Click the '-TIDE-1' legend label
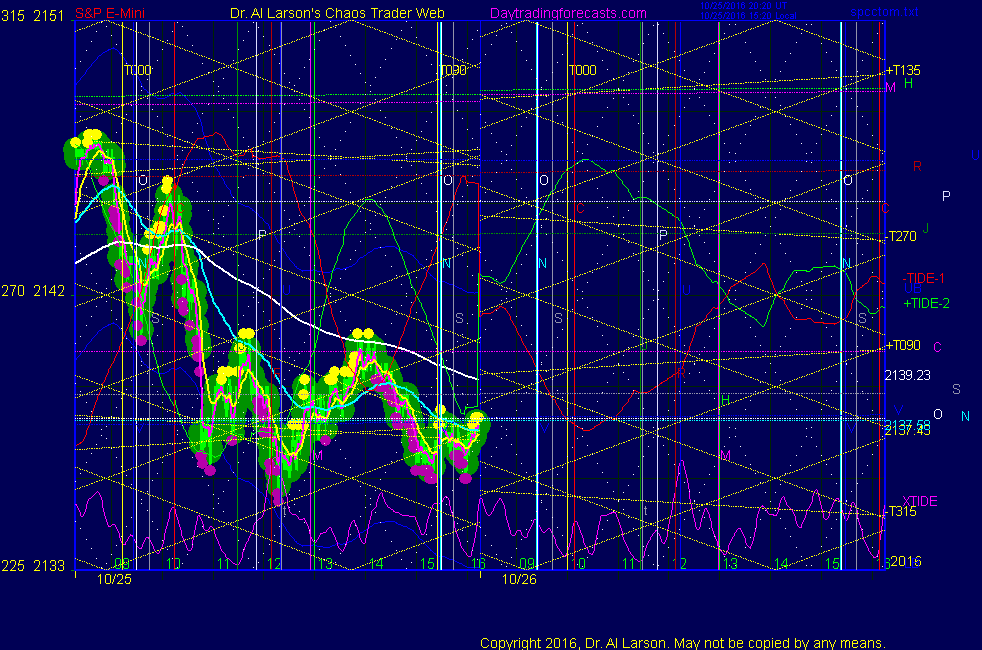 click(x=923, y=278)
